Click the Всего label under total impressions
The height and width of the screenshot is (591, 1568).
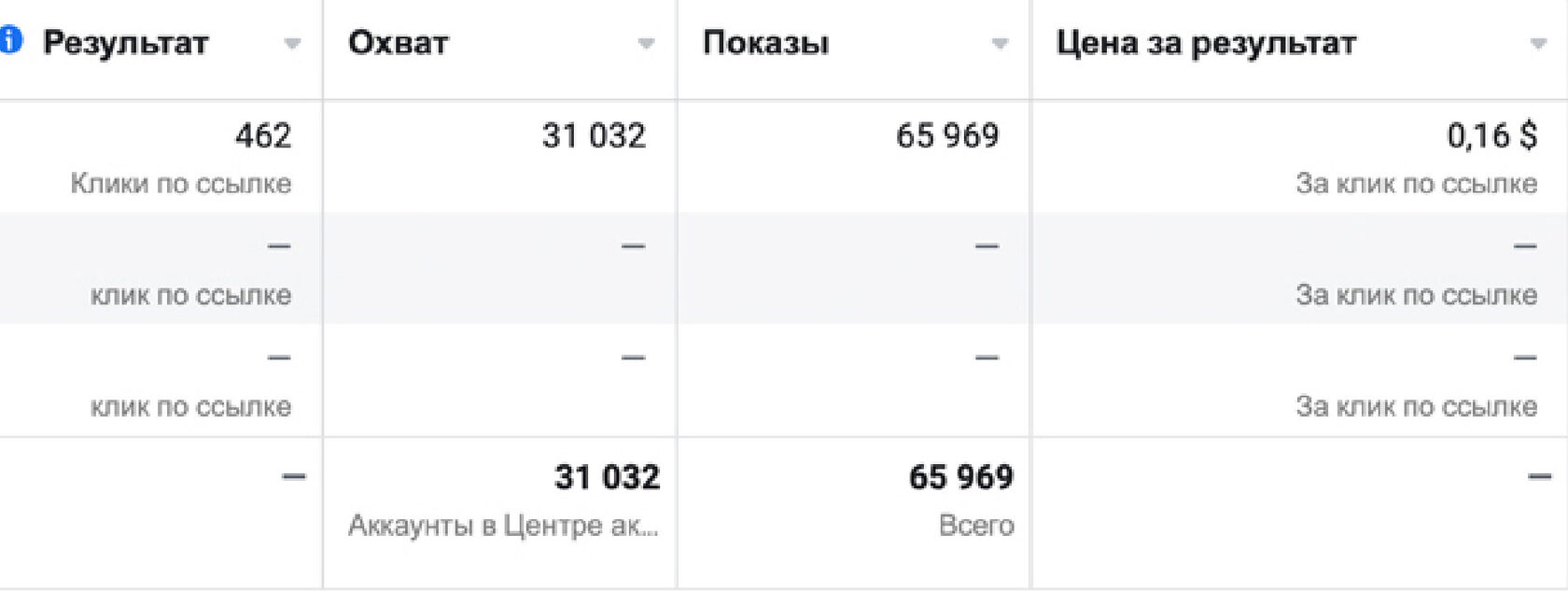click(x=976, y=526)
